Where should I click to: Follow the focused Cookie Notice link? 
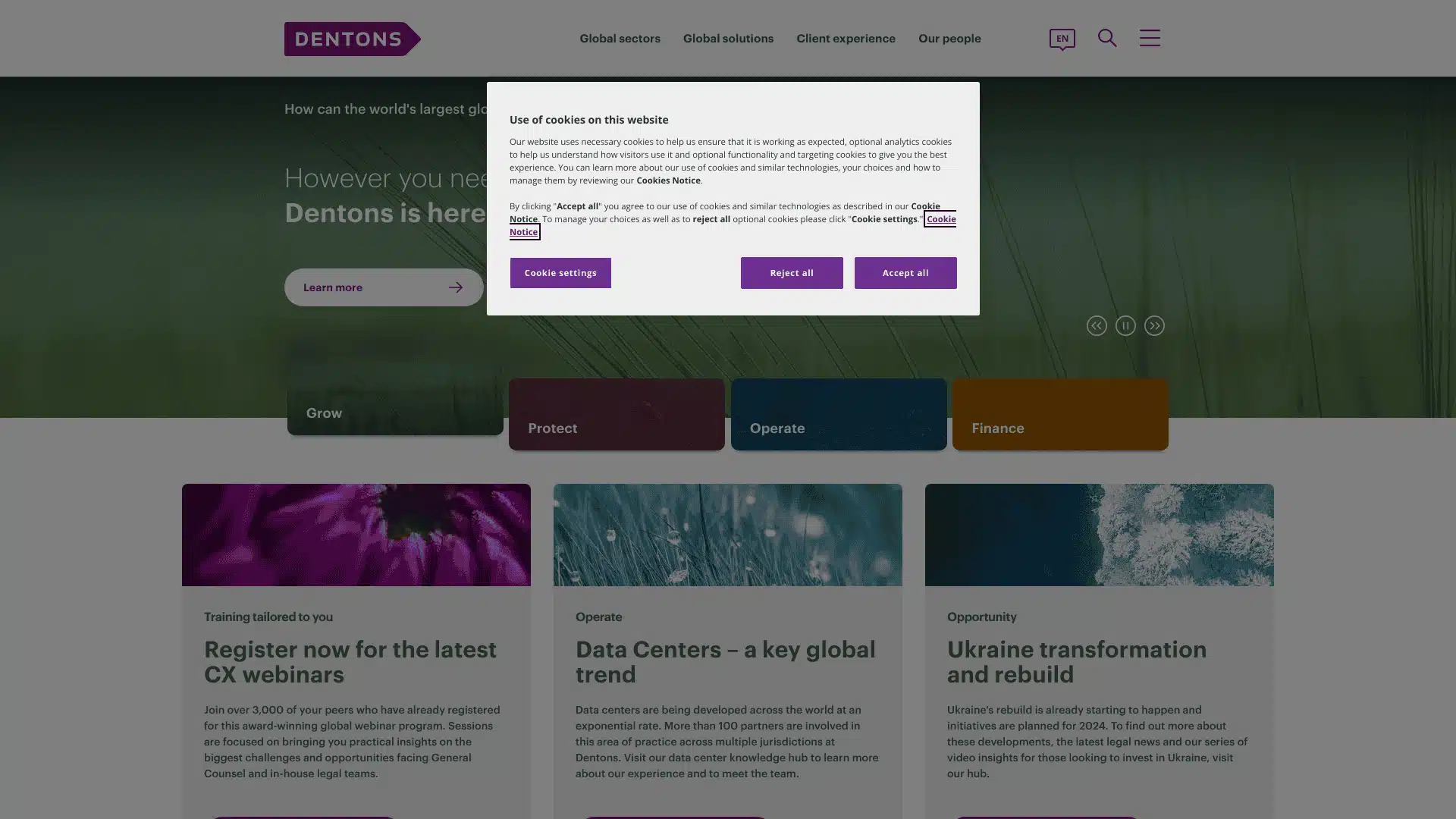point(940,219)
